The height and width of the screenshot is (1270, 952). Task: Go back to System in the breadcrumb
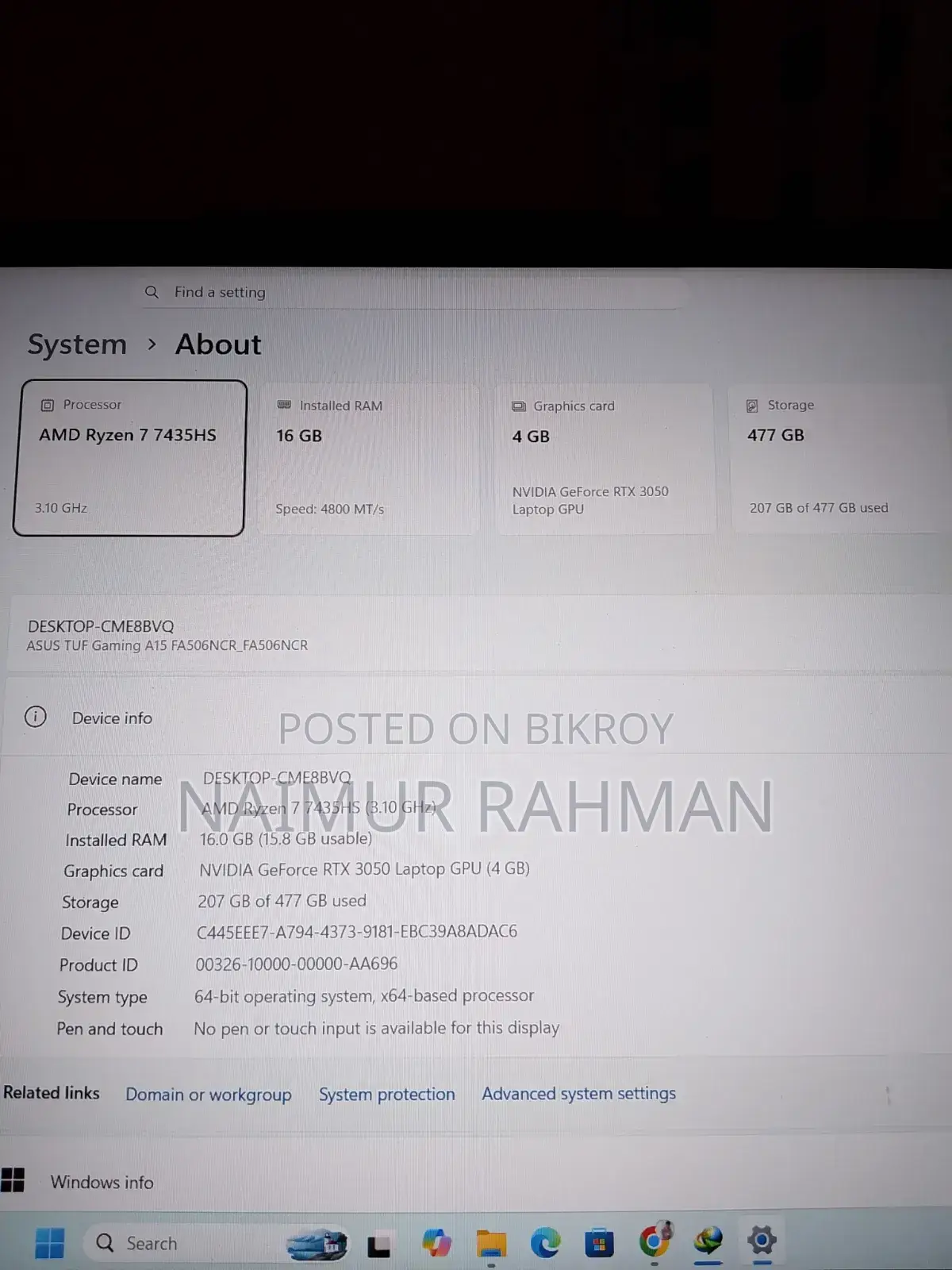pos(77,344)
